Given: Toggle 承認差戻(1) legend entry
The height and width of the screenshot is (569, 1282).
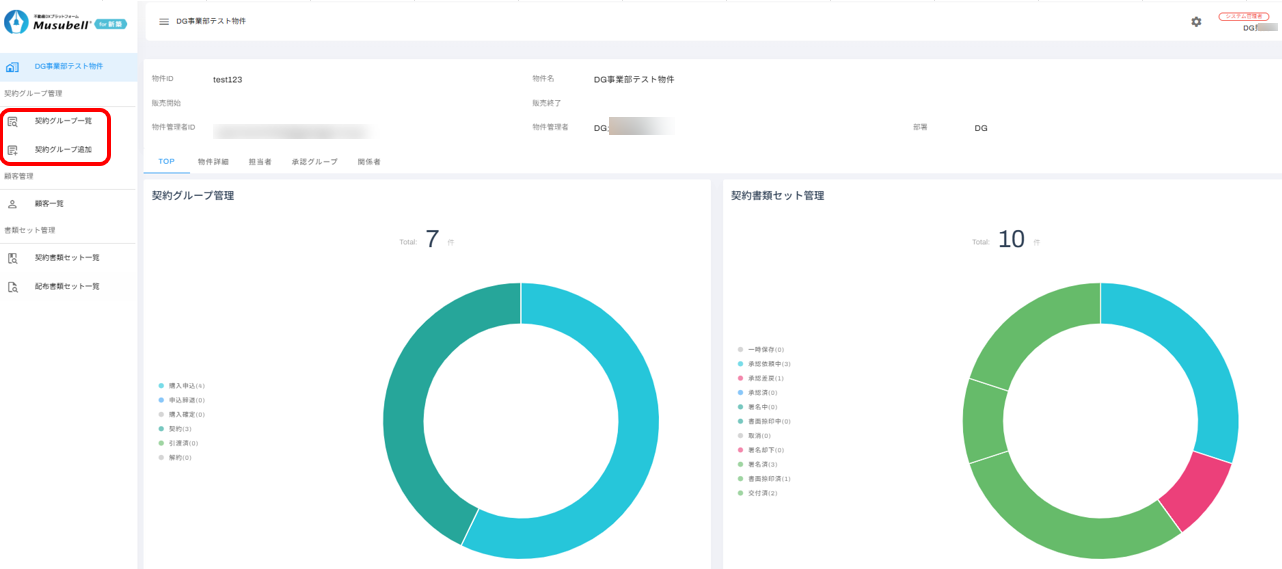Looking at the screenshot, I should pyautogui.click(x=765, y=378).
